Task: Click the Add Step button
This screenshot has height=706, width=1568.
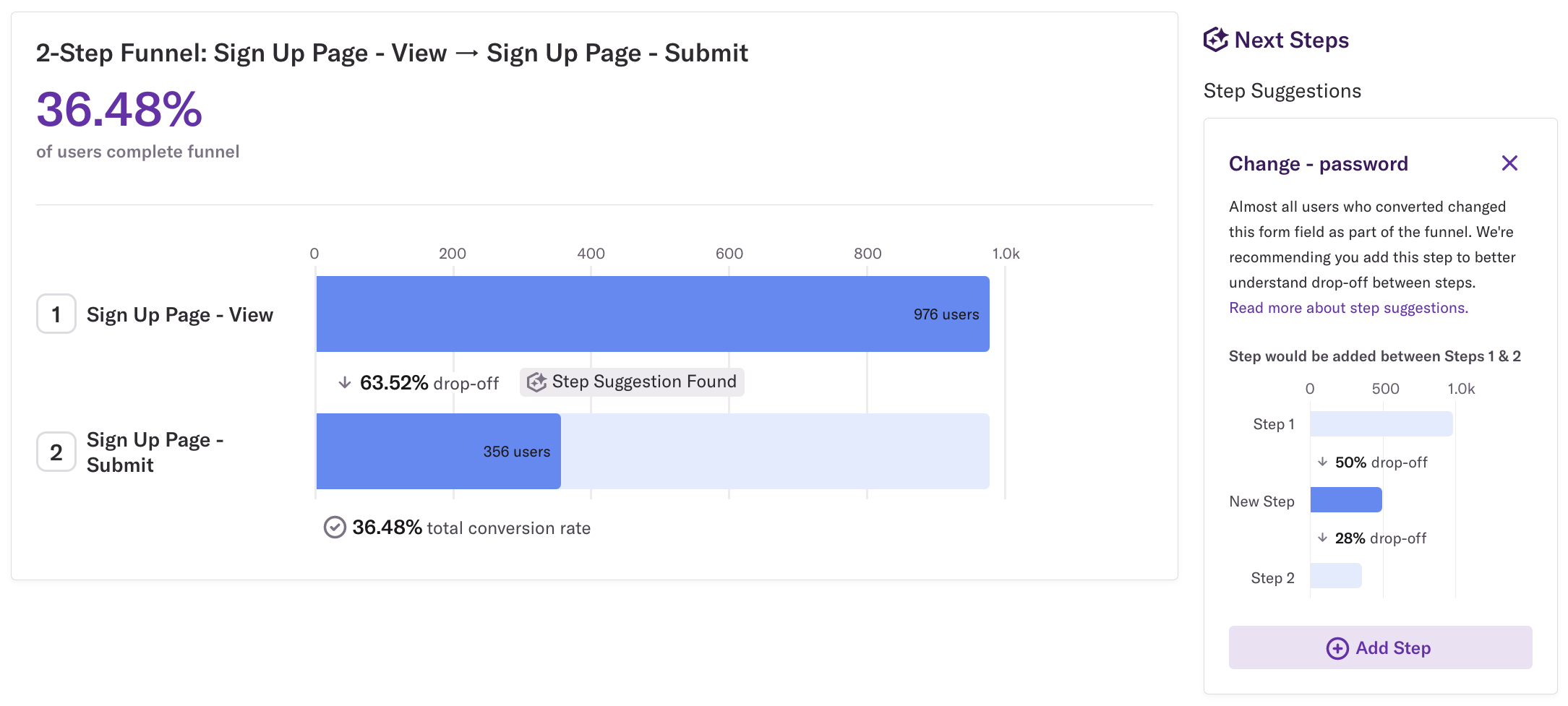Action: (x=1379, y=647)
